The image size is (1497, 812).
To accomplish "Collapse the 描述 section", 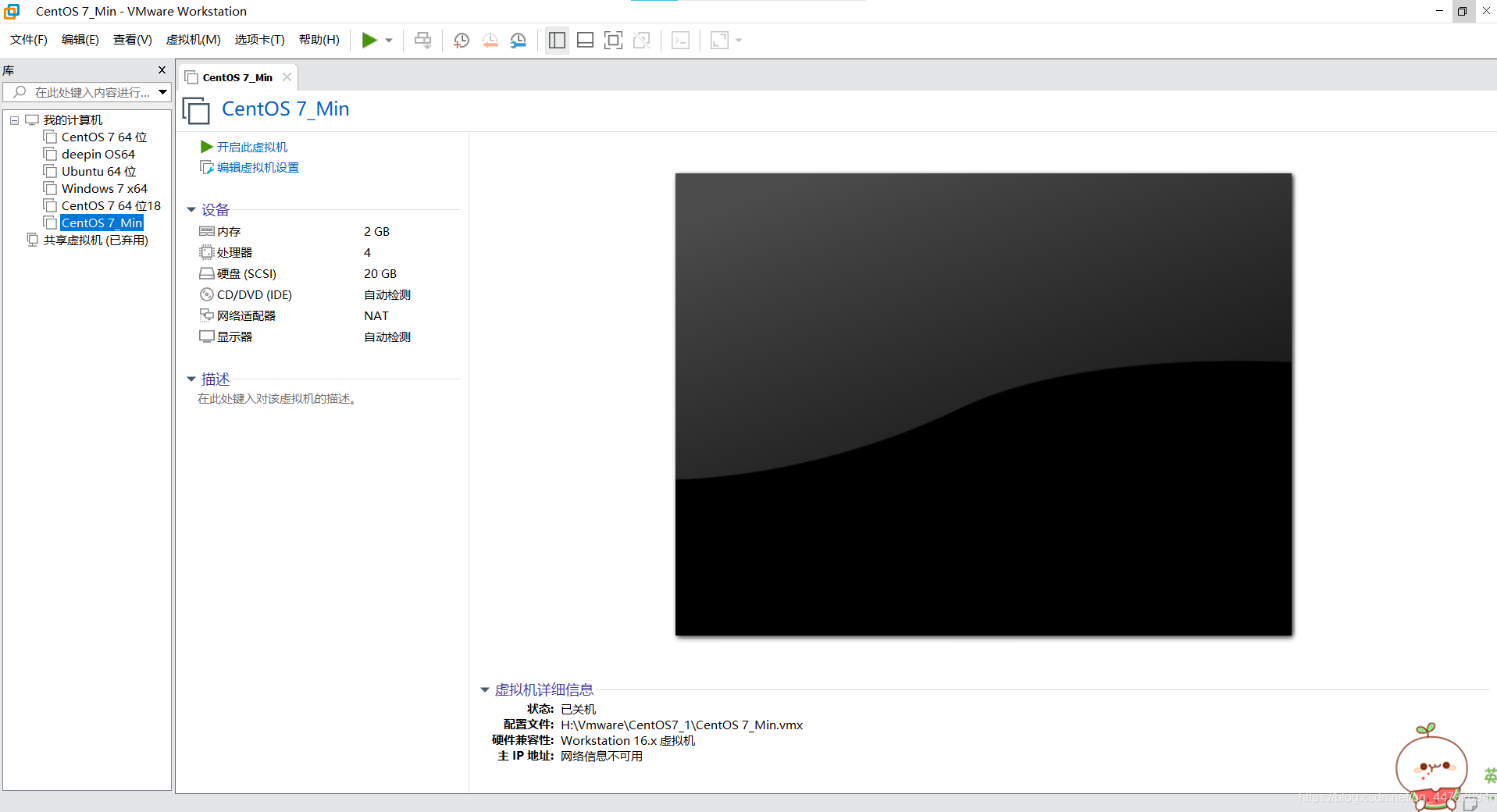I will [x=191, y=379].
